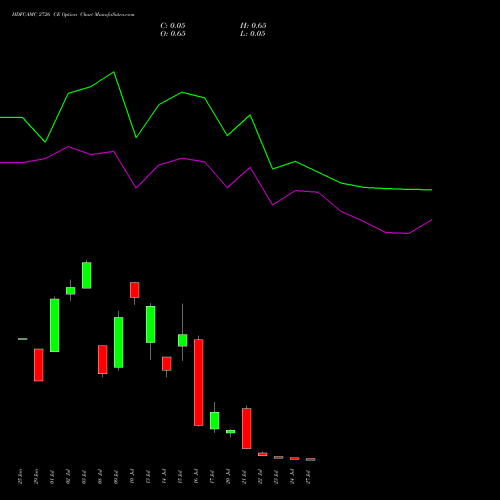Click the tall red candle for 16 Jul
This screenshot has height=500, width=500.
(x=199, y=382)
